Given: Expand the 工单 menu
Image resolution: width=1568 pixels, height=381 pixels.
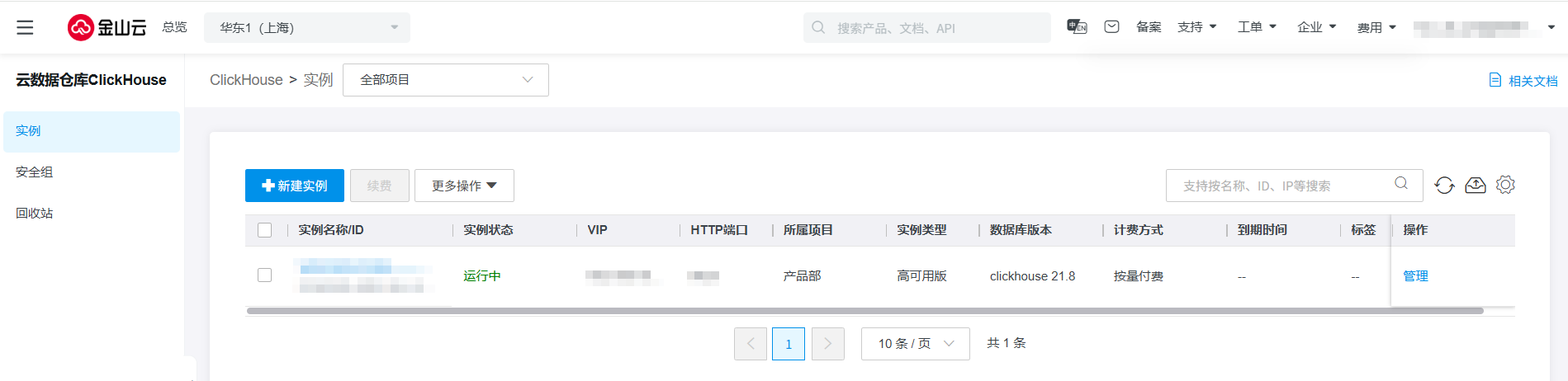Looking at the screenshot, I should [x=1257, y=27].
